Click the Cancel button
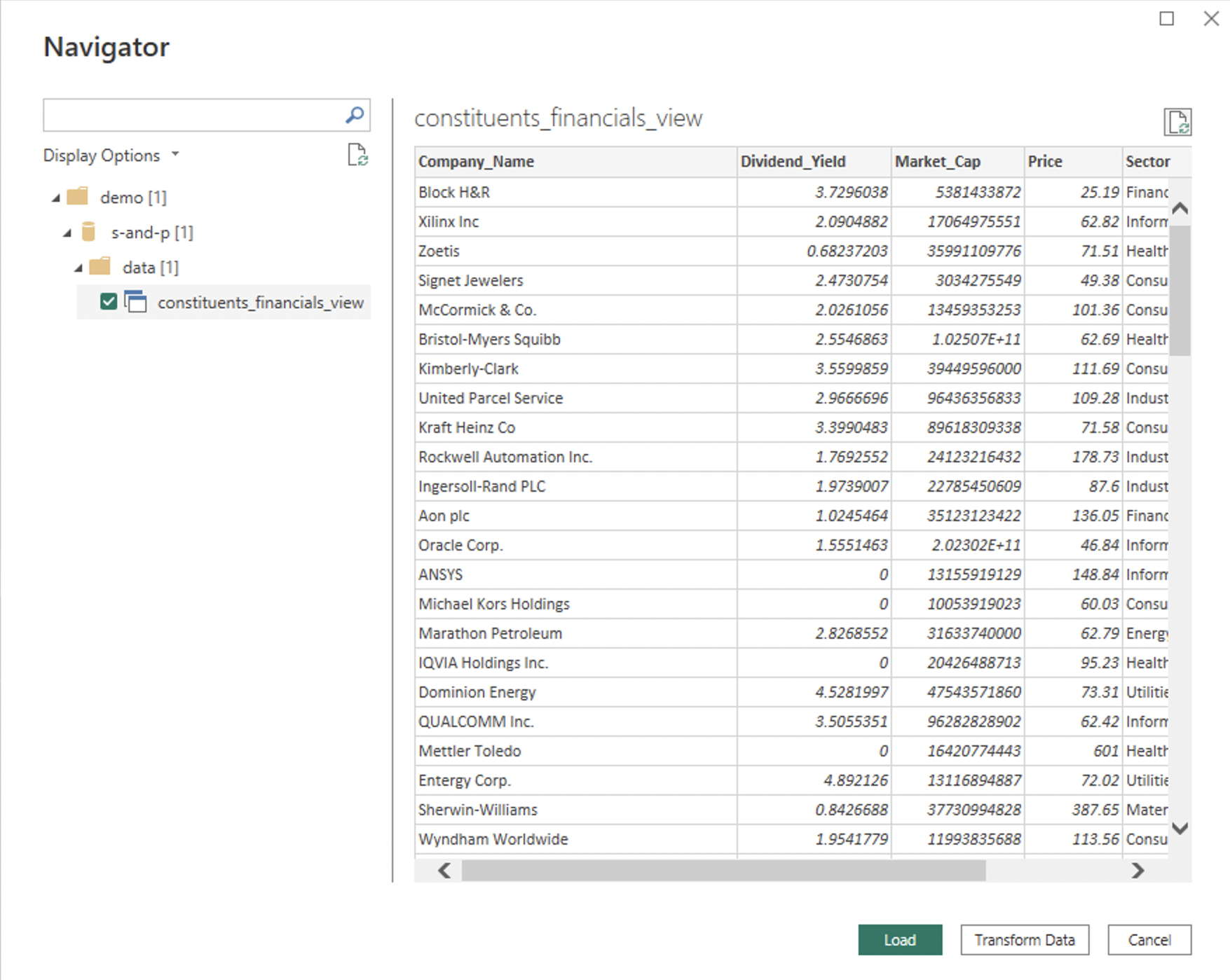Viewport: 1230px width, 980px height. (x=1149, y=939)
